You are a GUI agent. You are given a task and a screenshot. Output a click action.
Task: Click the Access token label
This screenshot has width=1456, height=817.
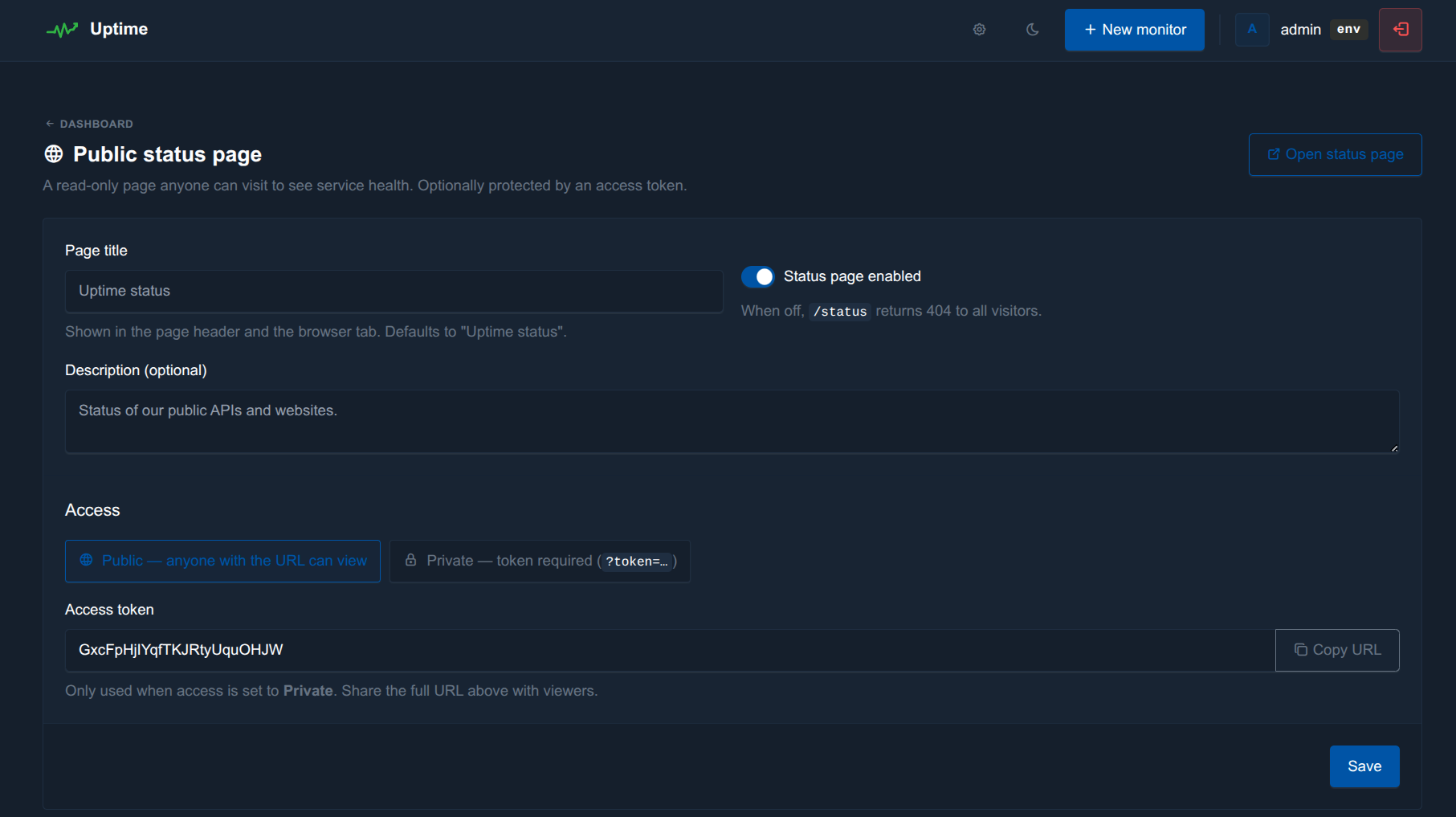pyautogui.click(x=109, y=610)
